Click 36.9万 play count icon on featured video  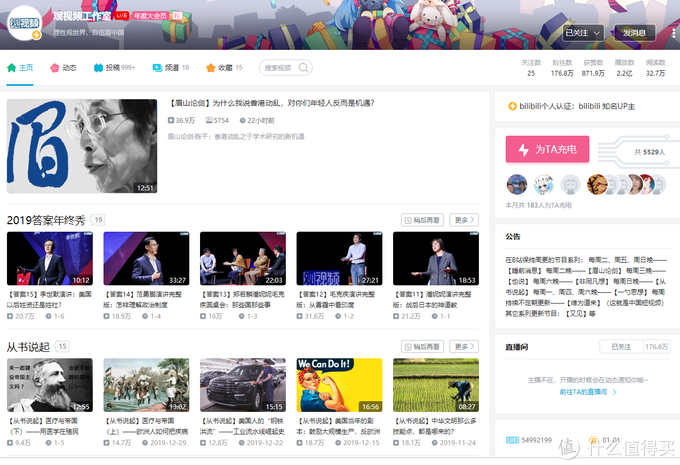(x=171, y=120)
